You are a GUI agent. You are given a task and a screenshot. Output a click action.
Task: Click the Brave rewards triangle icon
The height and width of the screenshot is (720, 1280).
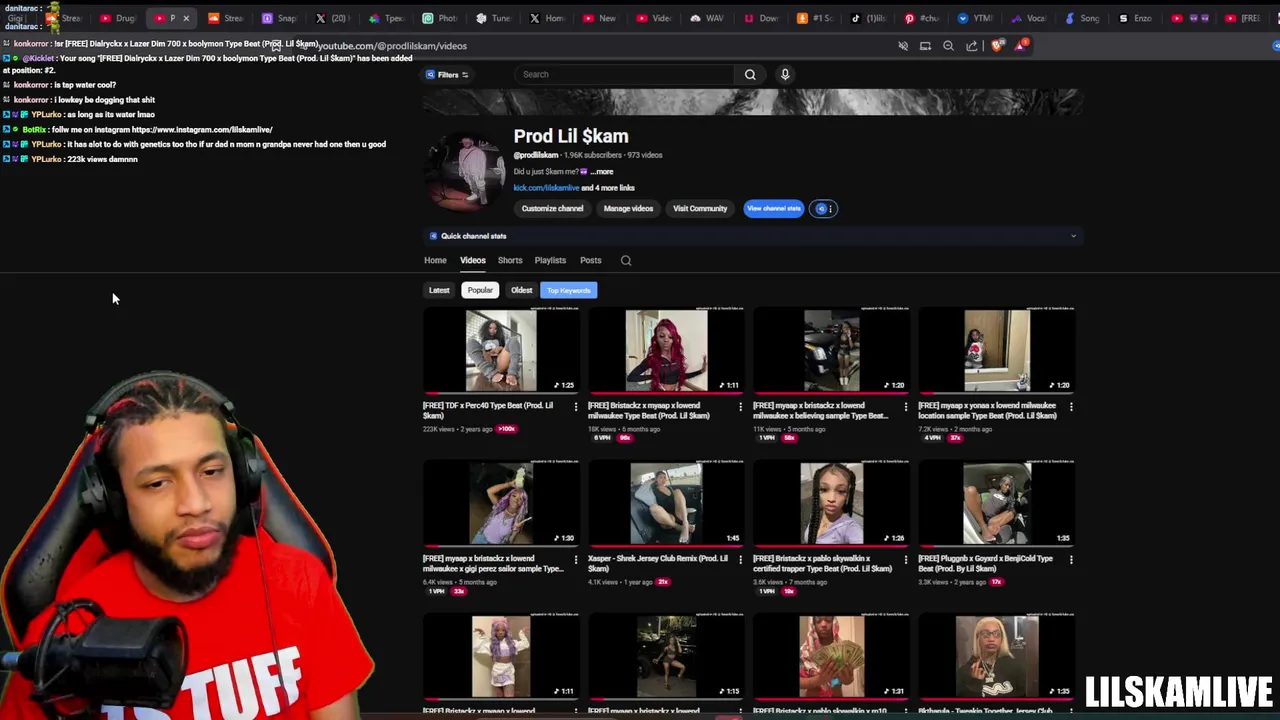point(1020,45)
